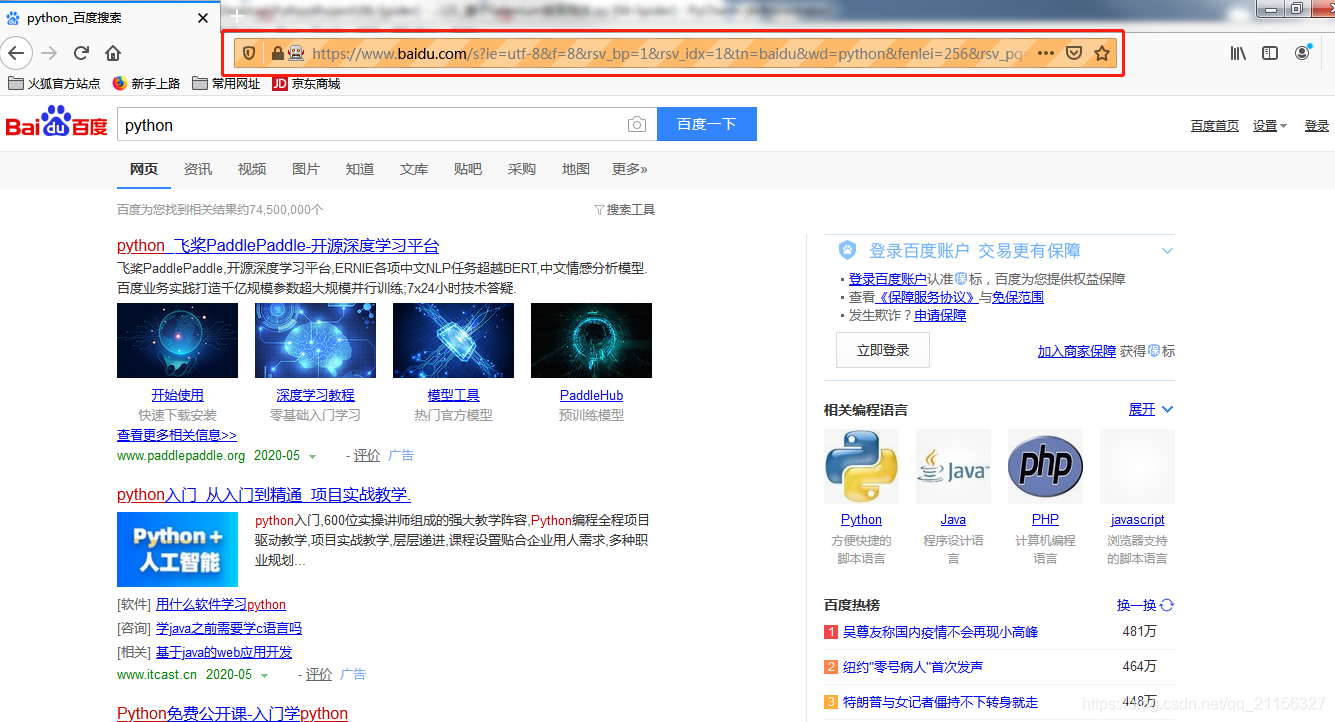1335x722 pixels.
Task: Switch to the 资讯 tab
Action: click(x=198, y=169)
